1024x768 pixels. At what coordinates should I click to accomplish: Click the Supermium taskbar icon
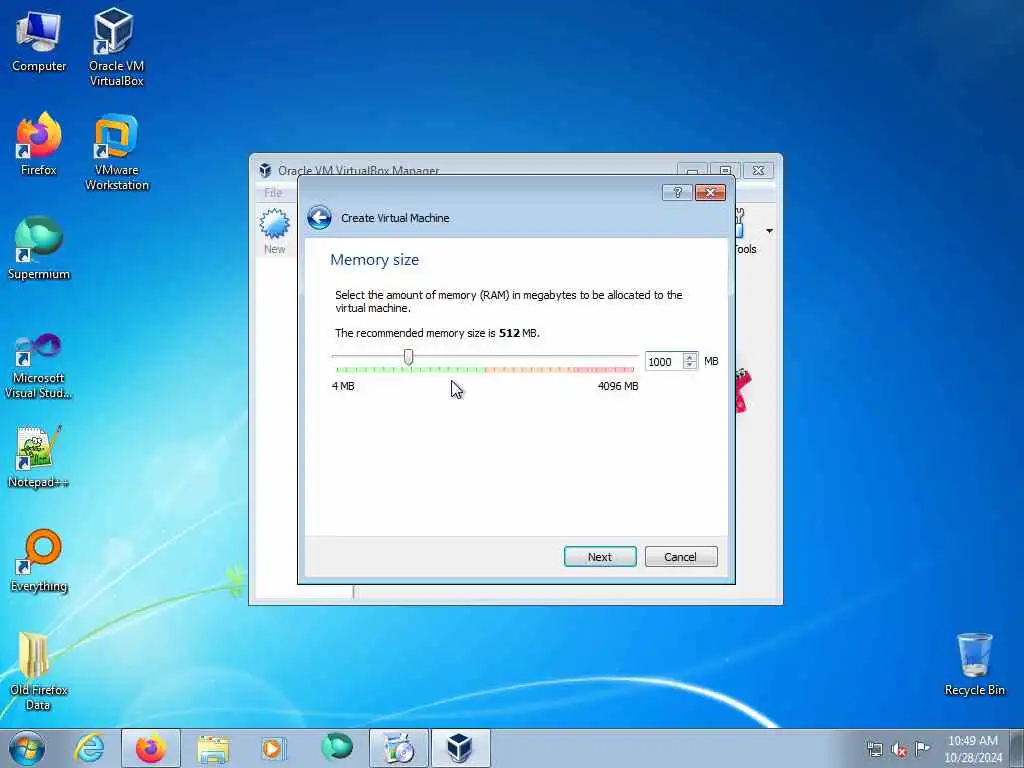[337, 748]
